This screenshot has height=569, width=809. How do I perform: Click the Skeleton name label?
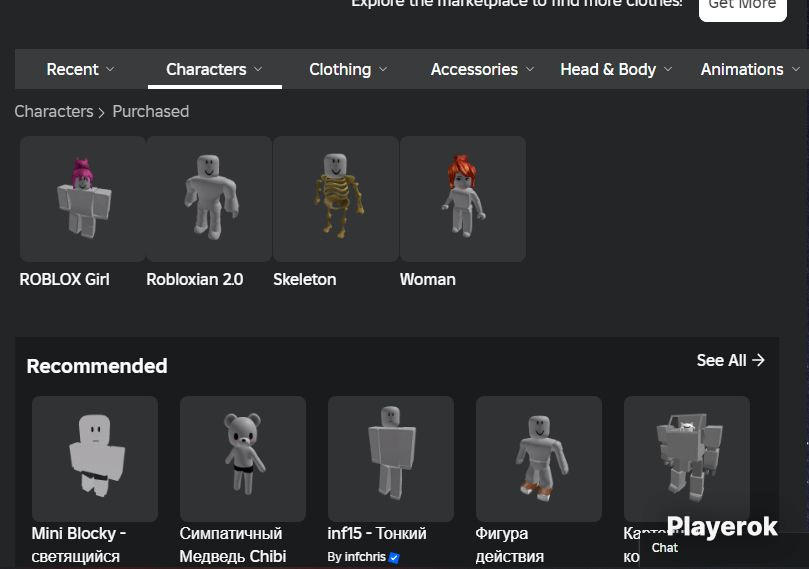coord(304,280)
